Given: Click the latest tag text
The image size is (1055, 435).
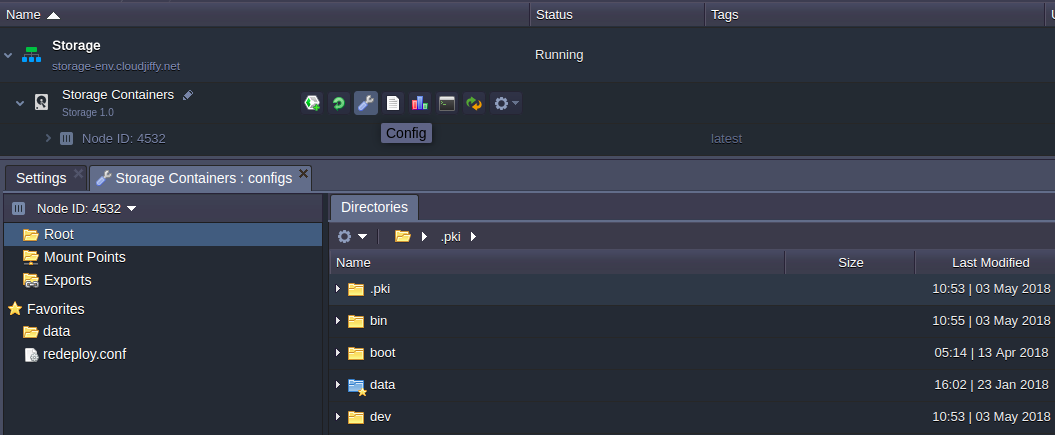Looking at the screenshot, I should (x=727, y=139).
